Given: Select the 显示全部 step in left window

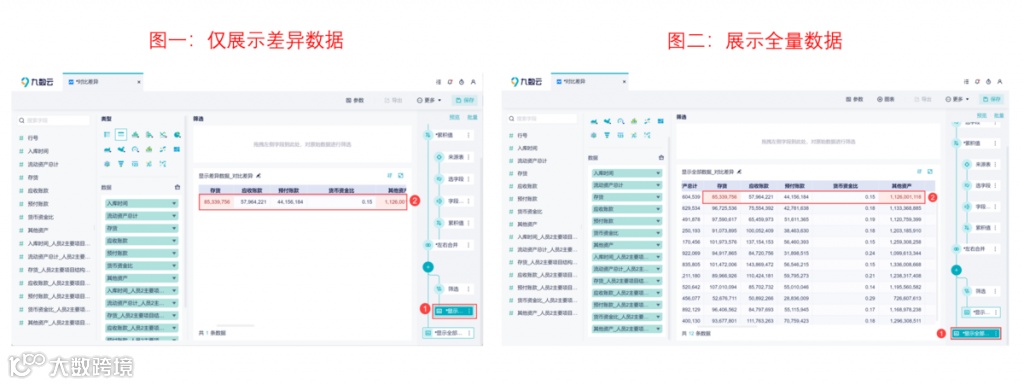Looking at the screenshot, I should [448, 333].
